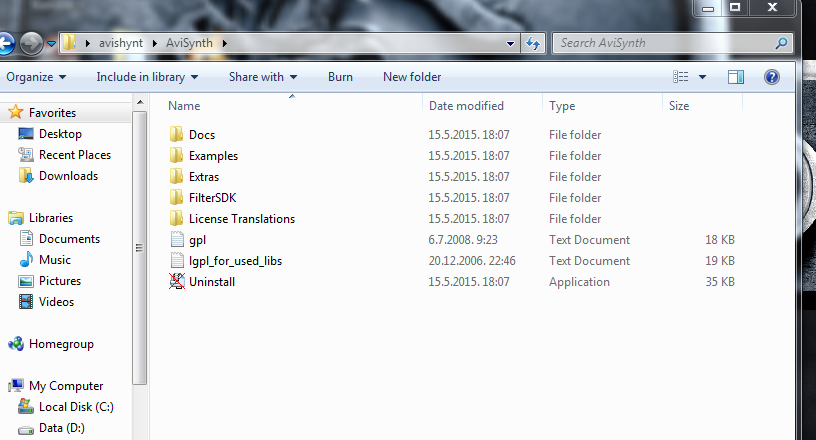Select the lgpl_for_used_libs file icon
The image size is (816, 440).
177,260
